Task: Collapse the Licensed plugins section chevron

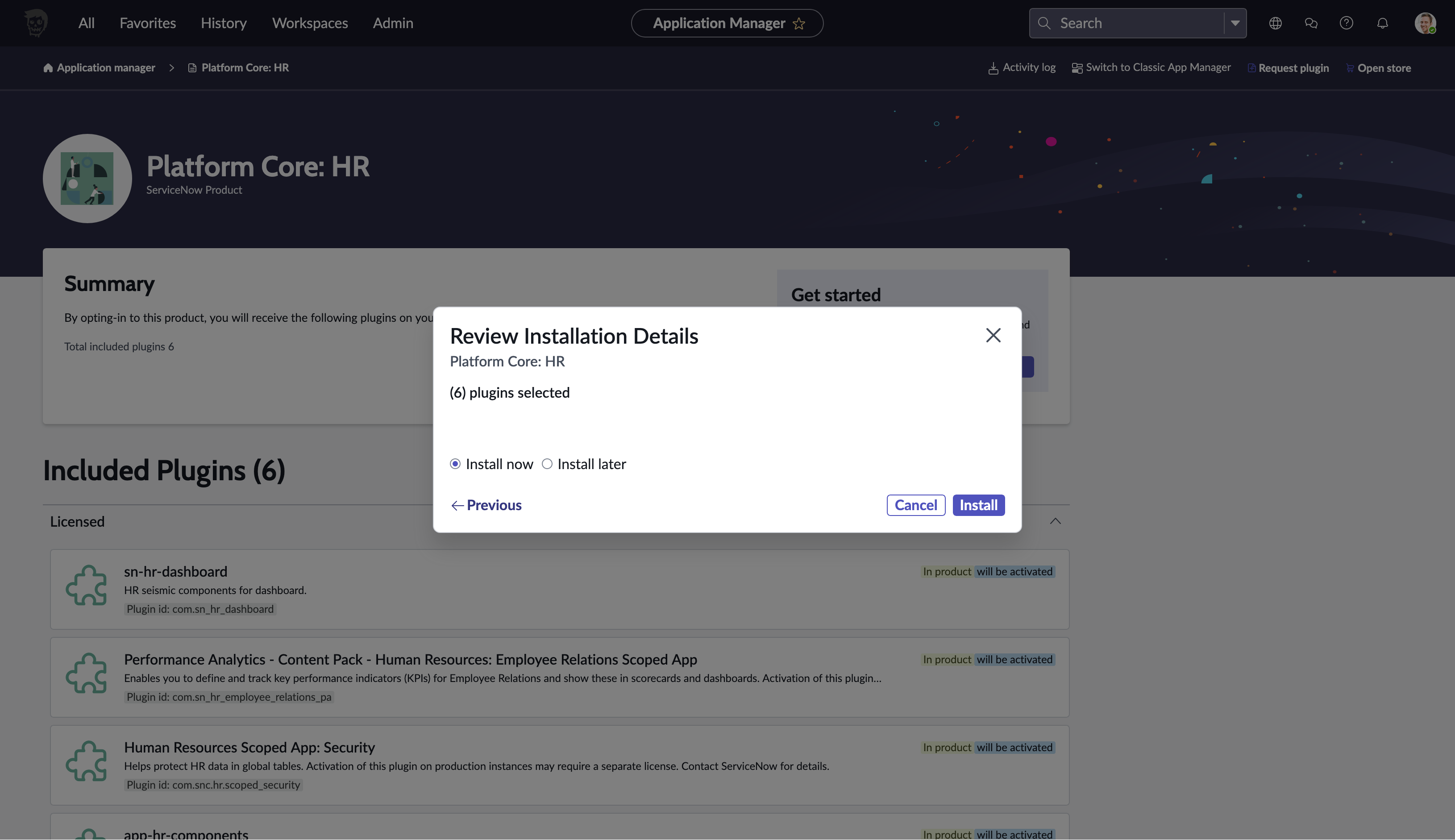Action: [x=1055, y=521]
